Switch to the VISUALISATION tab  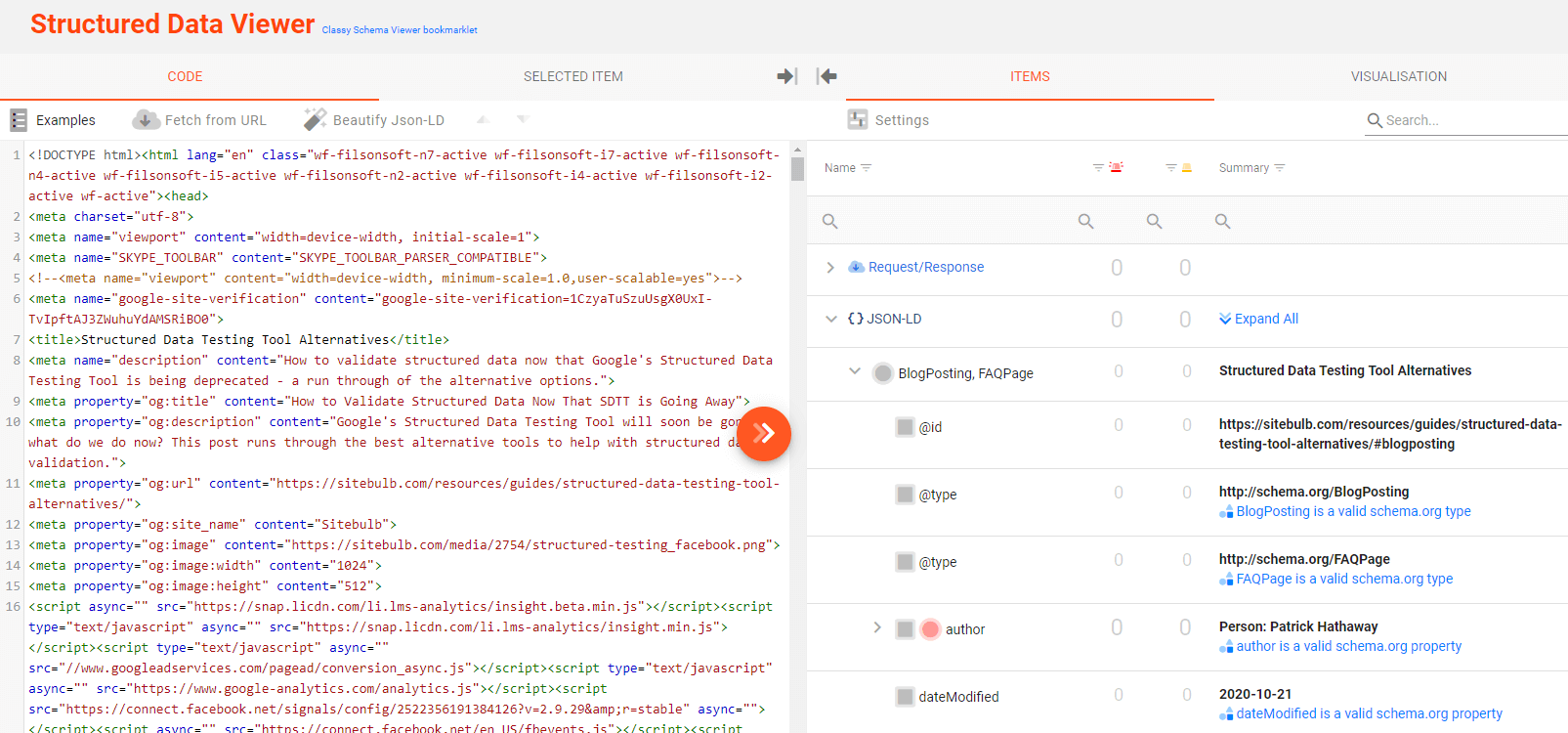(x=1399, y=76)
